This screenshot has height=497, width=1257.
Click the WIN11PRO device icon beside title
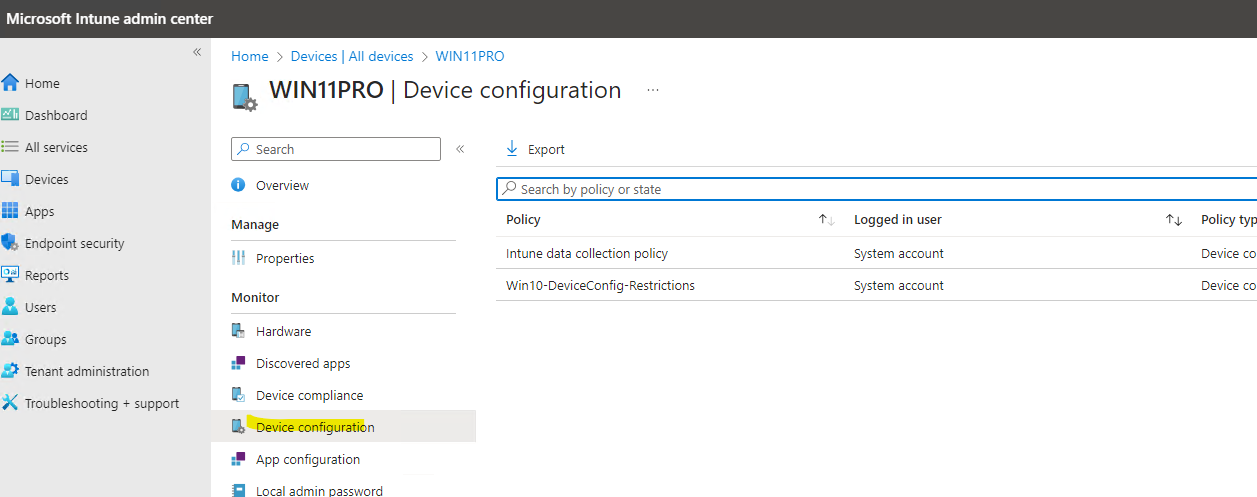pyautogui.click(x=244, y=97)
